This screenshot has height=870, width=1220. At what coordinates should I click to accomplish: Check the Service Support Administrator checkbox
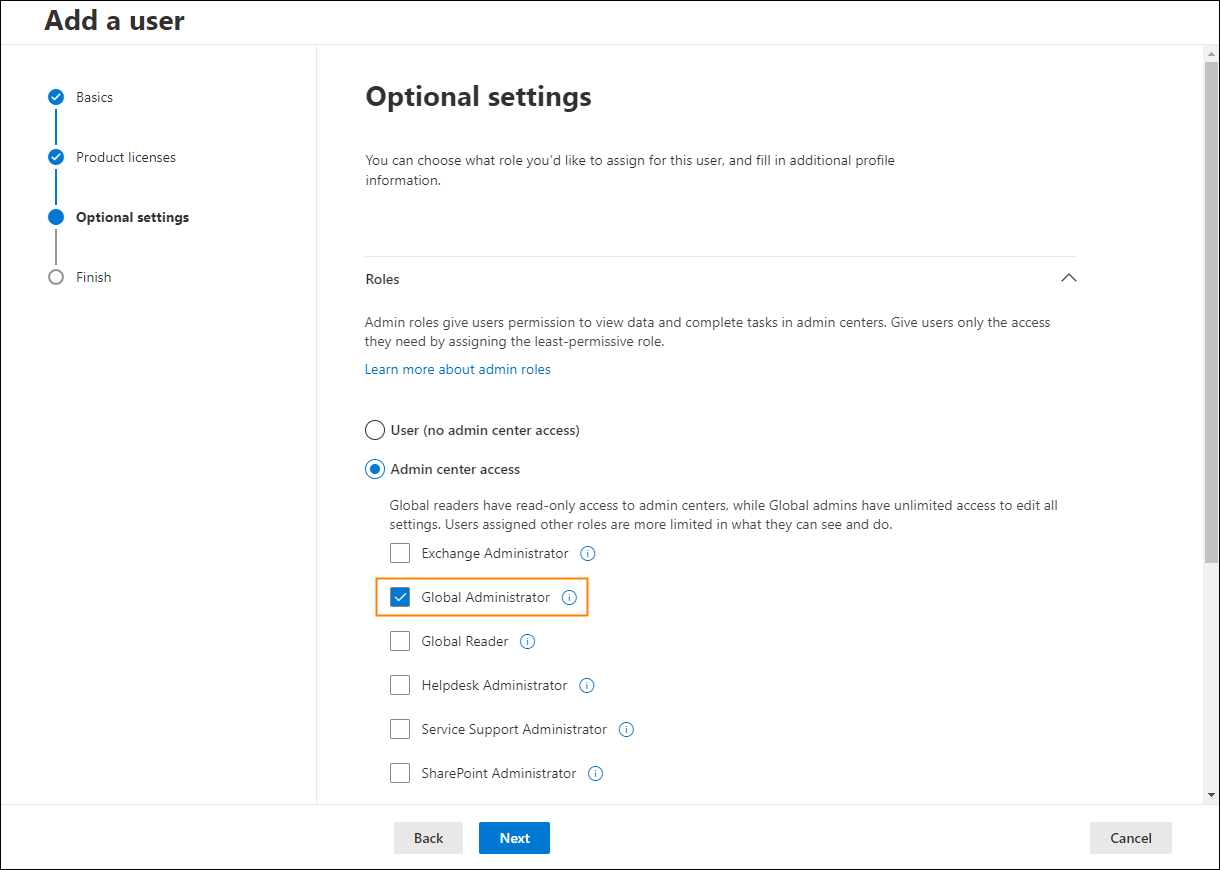(400, 729)
